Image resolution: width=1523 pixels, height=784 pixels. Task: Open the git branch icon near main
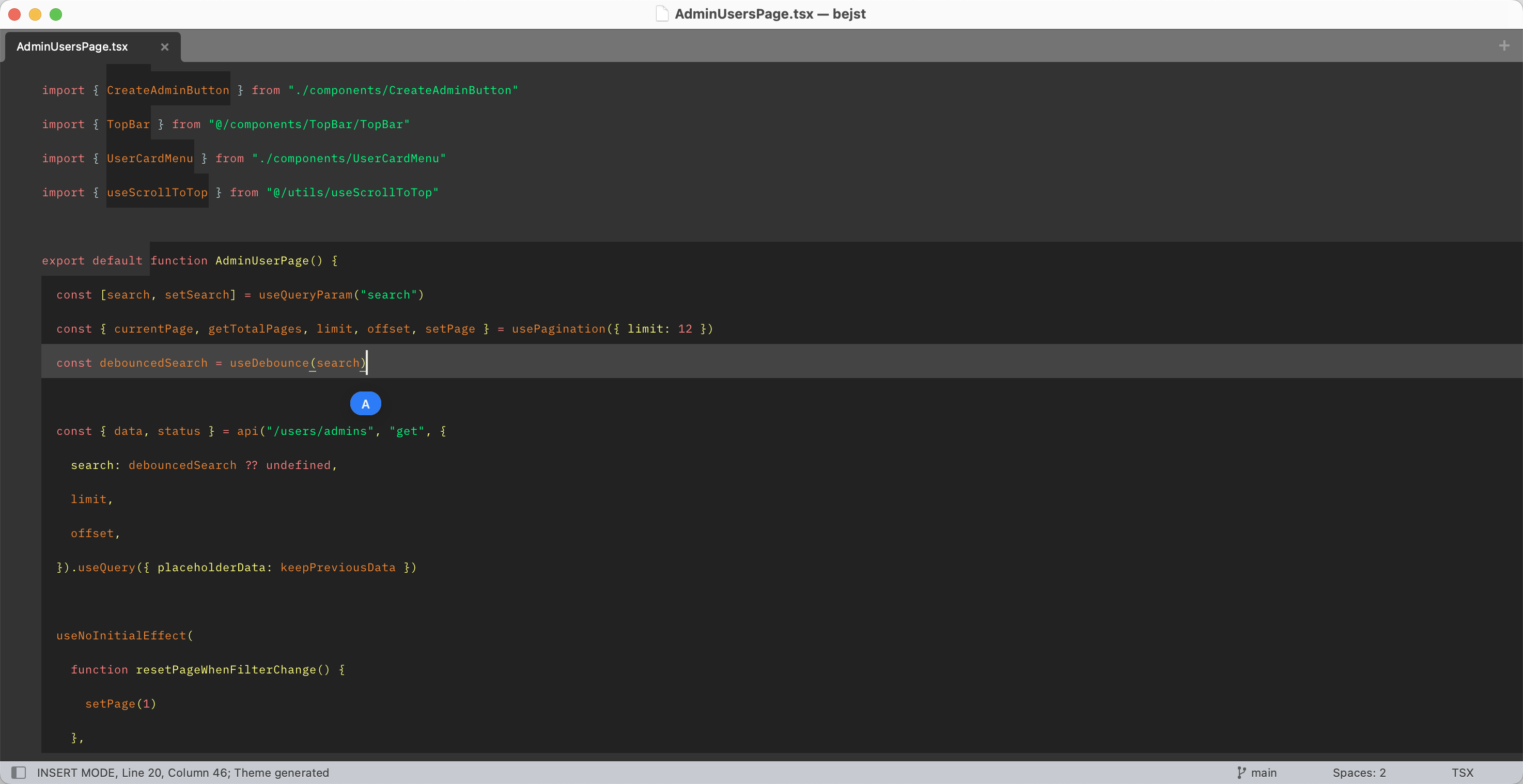(1241, 772)
